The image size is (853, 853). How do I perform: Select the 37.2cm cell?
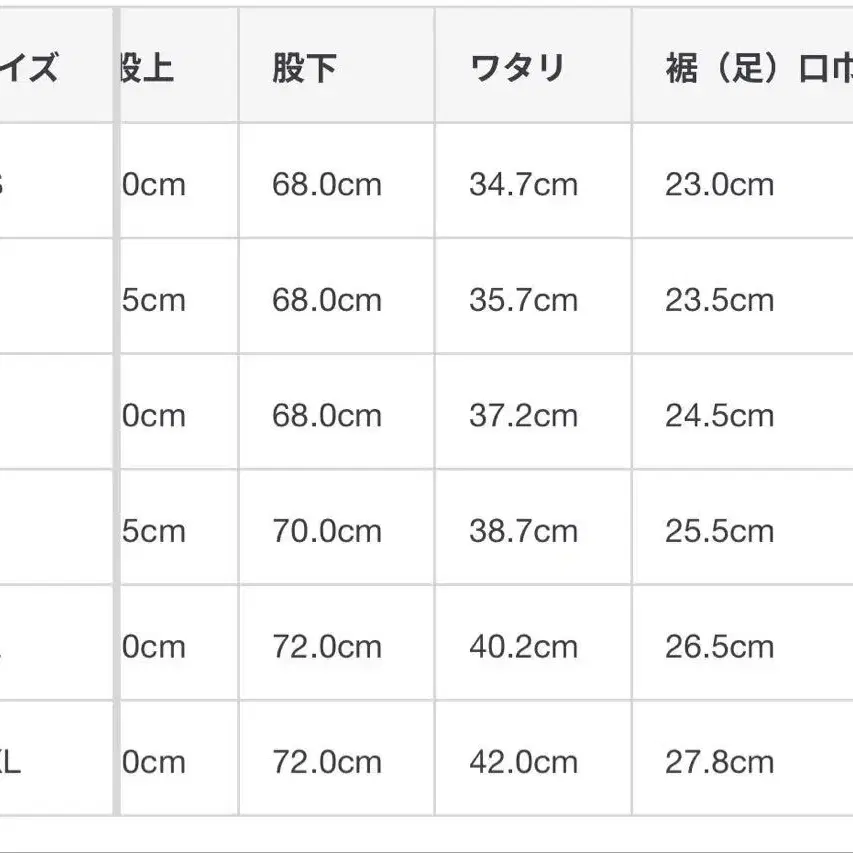click(523, 415)
